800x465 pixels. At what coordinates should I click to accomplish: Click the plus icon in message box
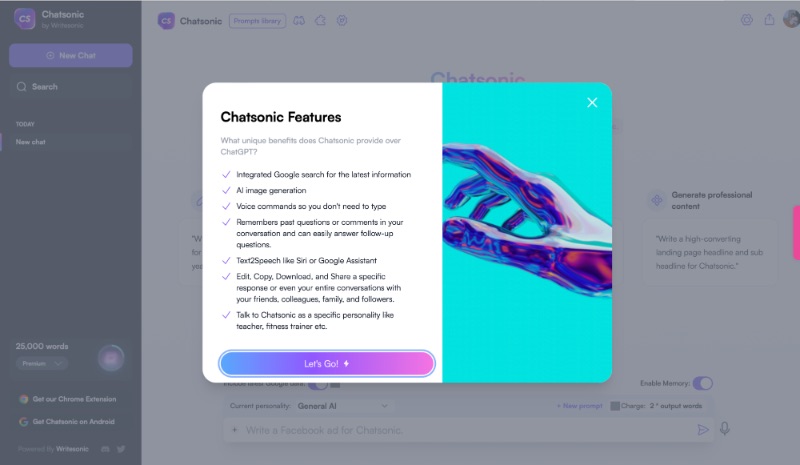coord(234,430)
